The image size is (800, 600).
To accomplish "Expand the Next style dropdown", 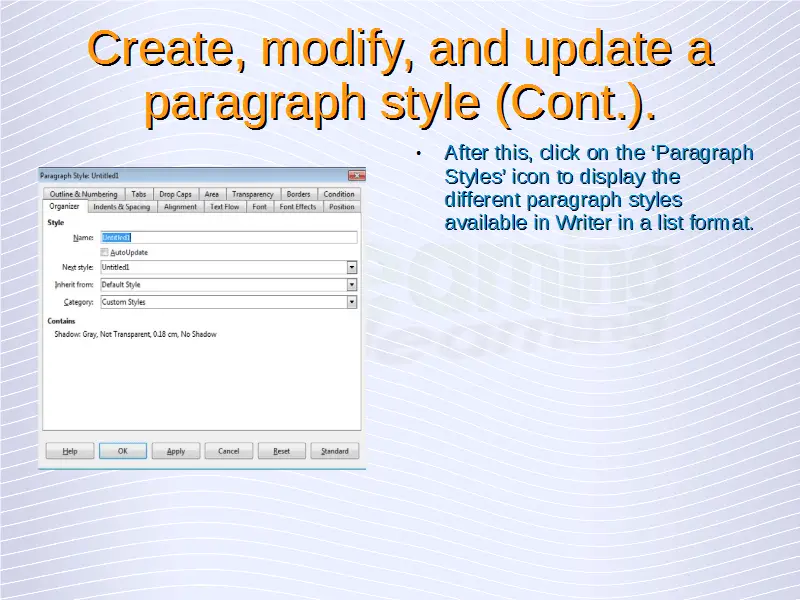I will 352,268.
